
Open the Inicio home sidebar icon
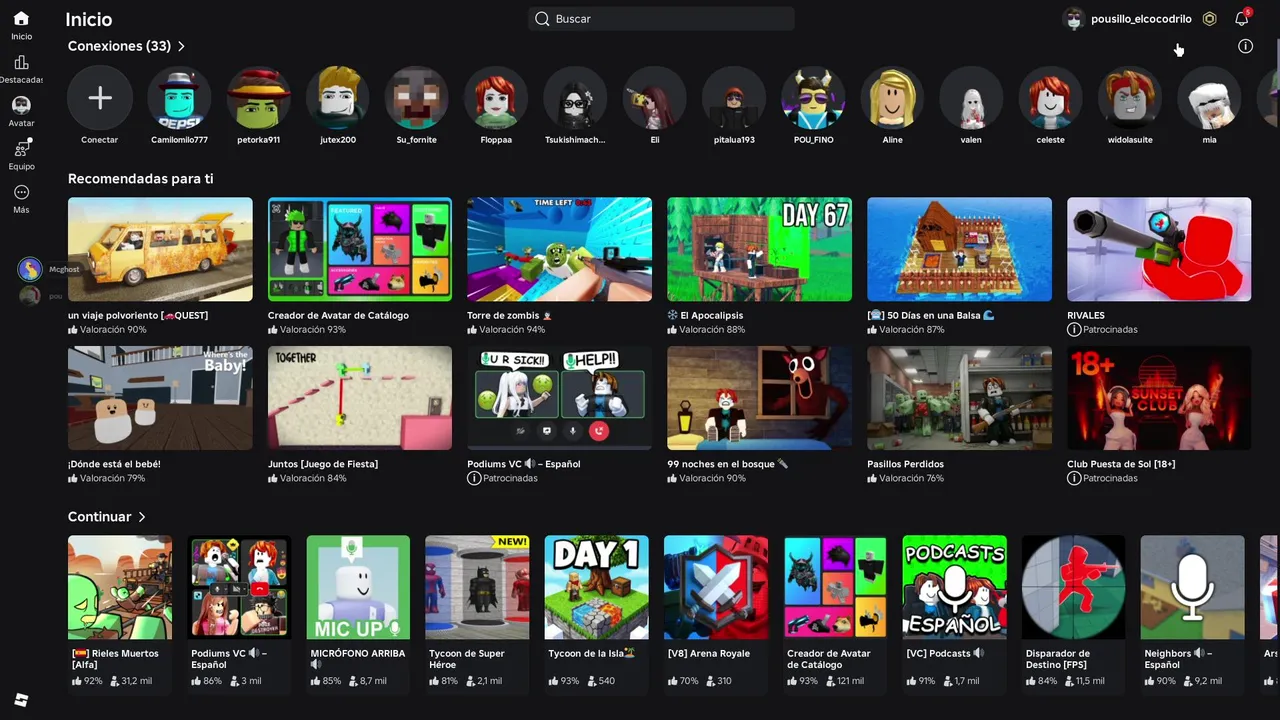pos(21,19)
